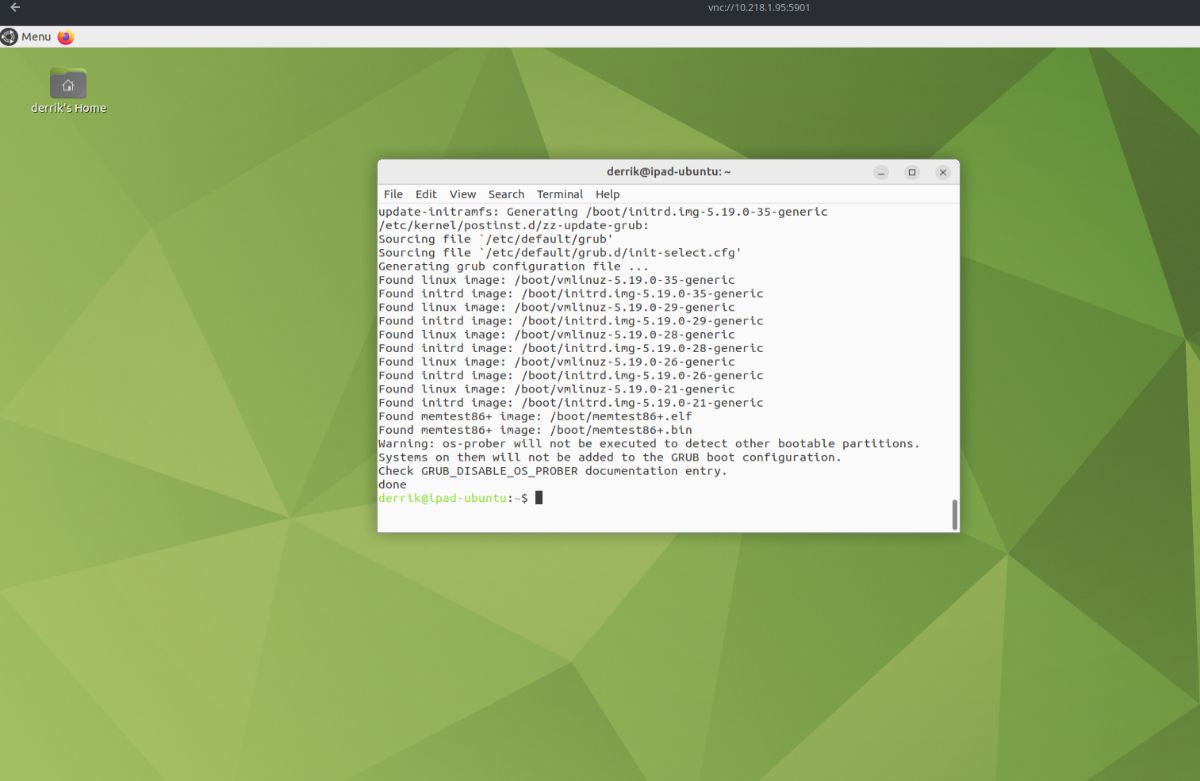Click the blinking cursor at the shell prompt
1200x781 pixels.
pos(538,497)
